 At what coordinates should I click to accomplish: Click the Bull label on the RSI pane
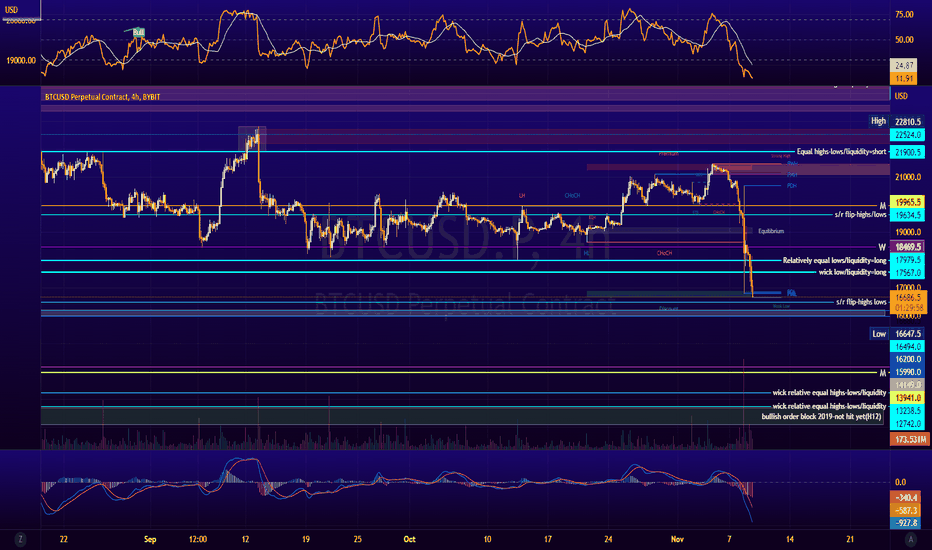pyautogui.click(x=138, y=32)
